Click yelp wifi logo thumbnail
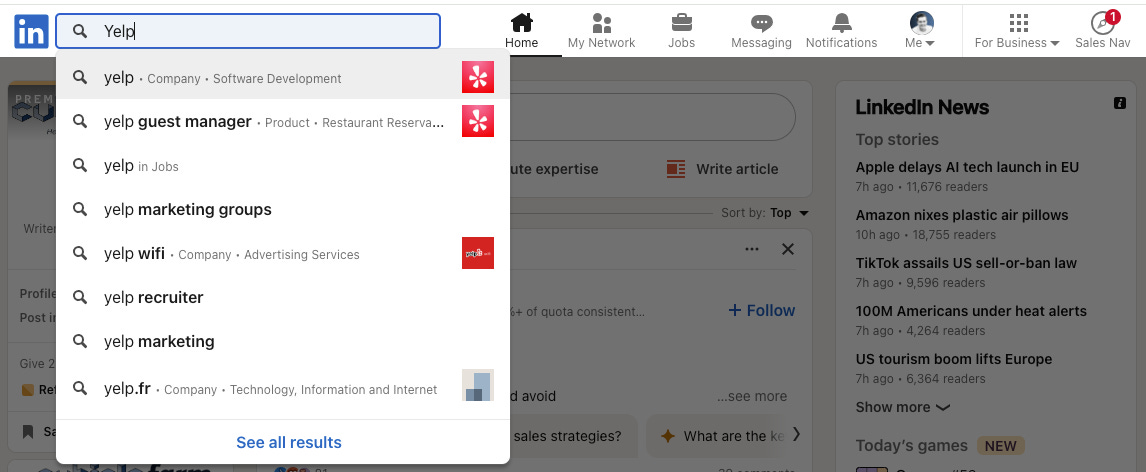This screenshot has width=1146, height=472. (478, 253)
